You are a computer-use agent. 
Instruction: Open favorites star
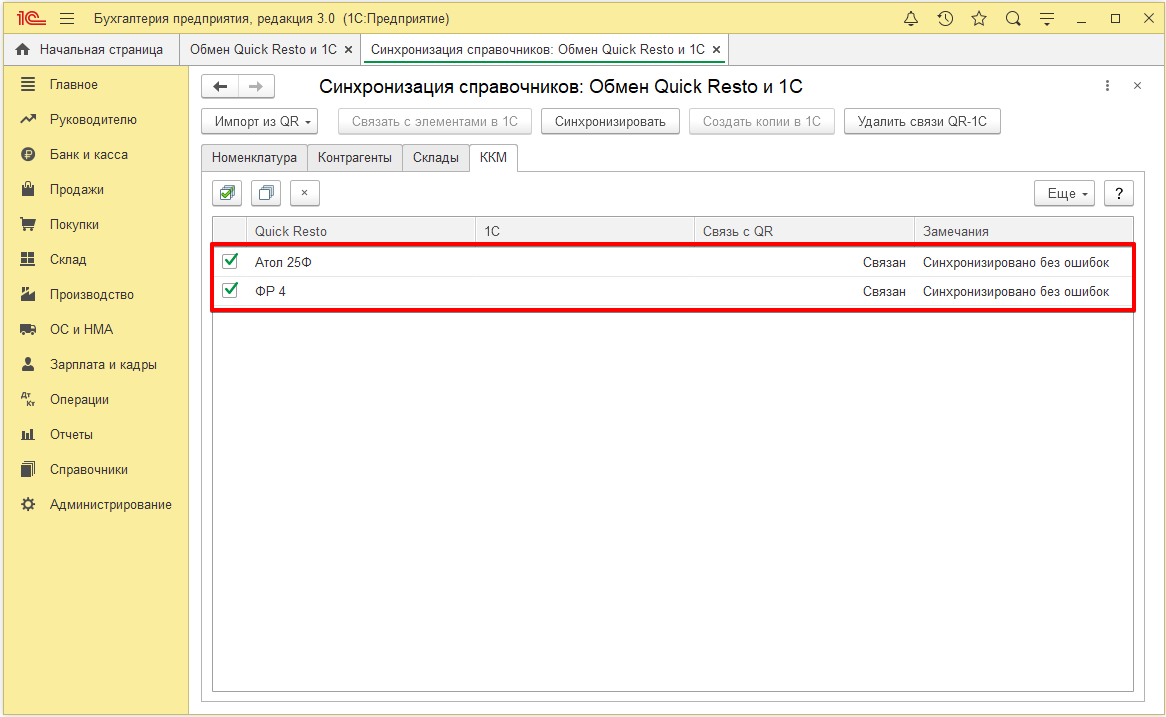click(979, 19)
